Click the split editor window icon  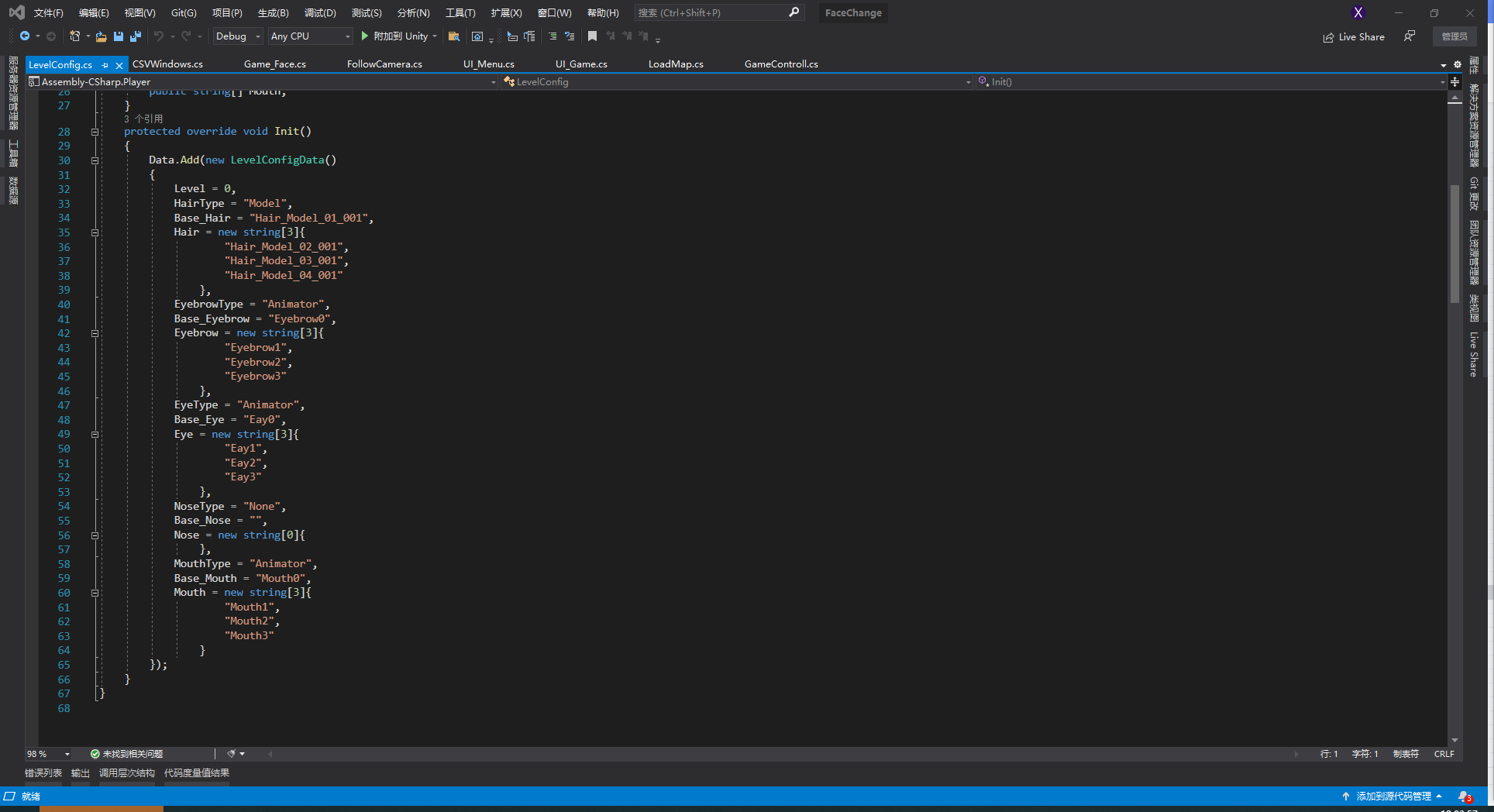pyautogui.click(x=1454, y=81)
